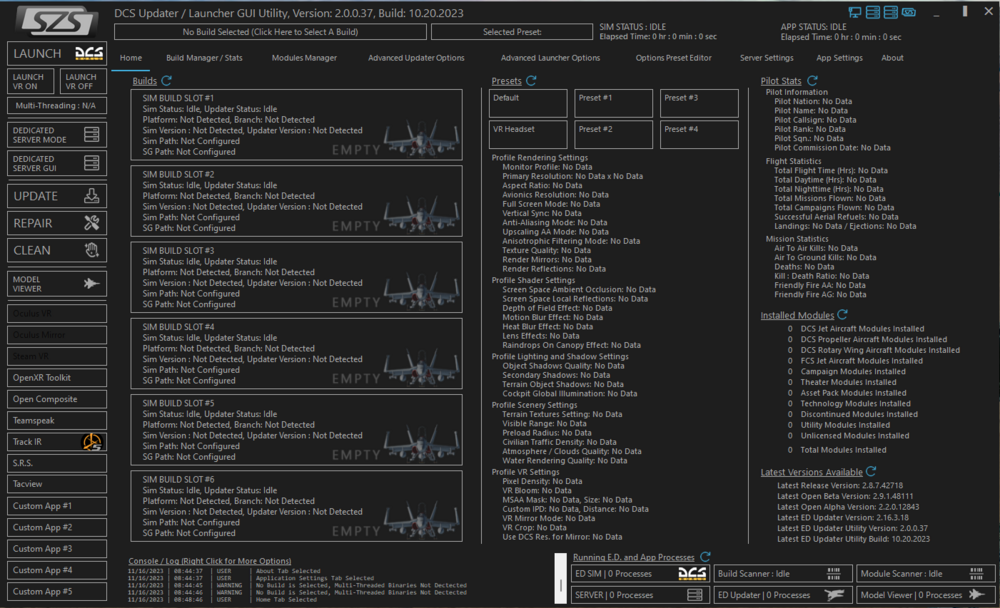
Task: Click SERVER processes indicator
Action: coord(640,595)
